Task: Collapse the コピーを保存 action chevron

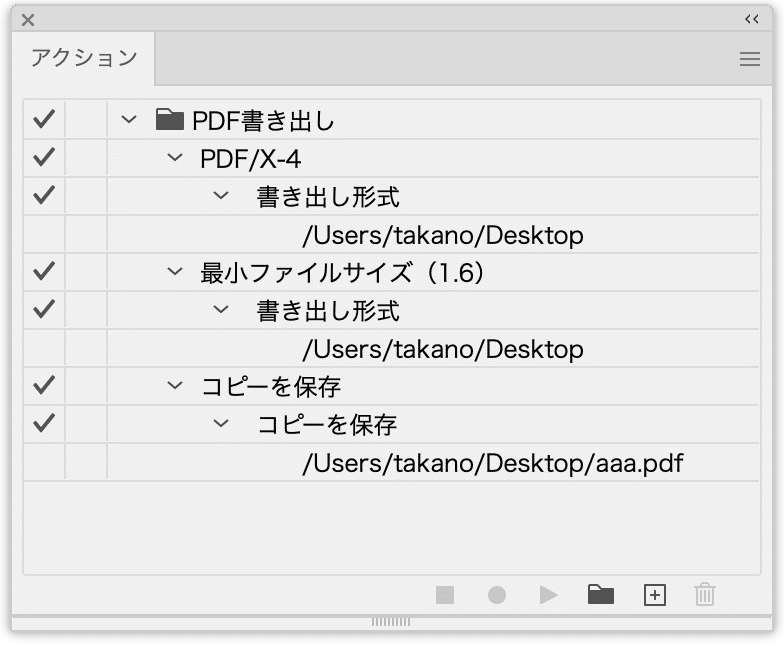Action: 174,386
